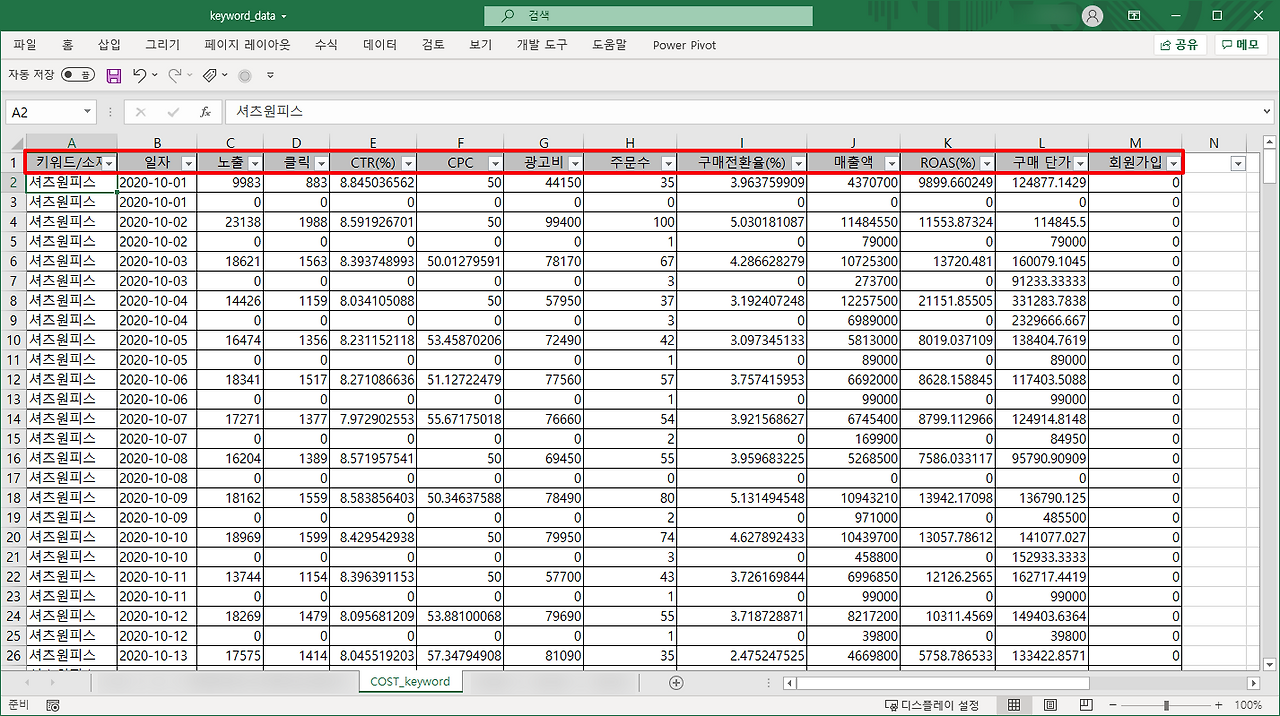This screenshot has width=1280, height=716.
Task: Open 디스플레이 설정 display settings
Action: point(932,705)
